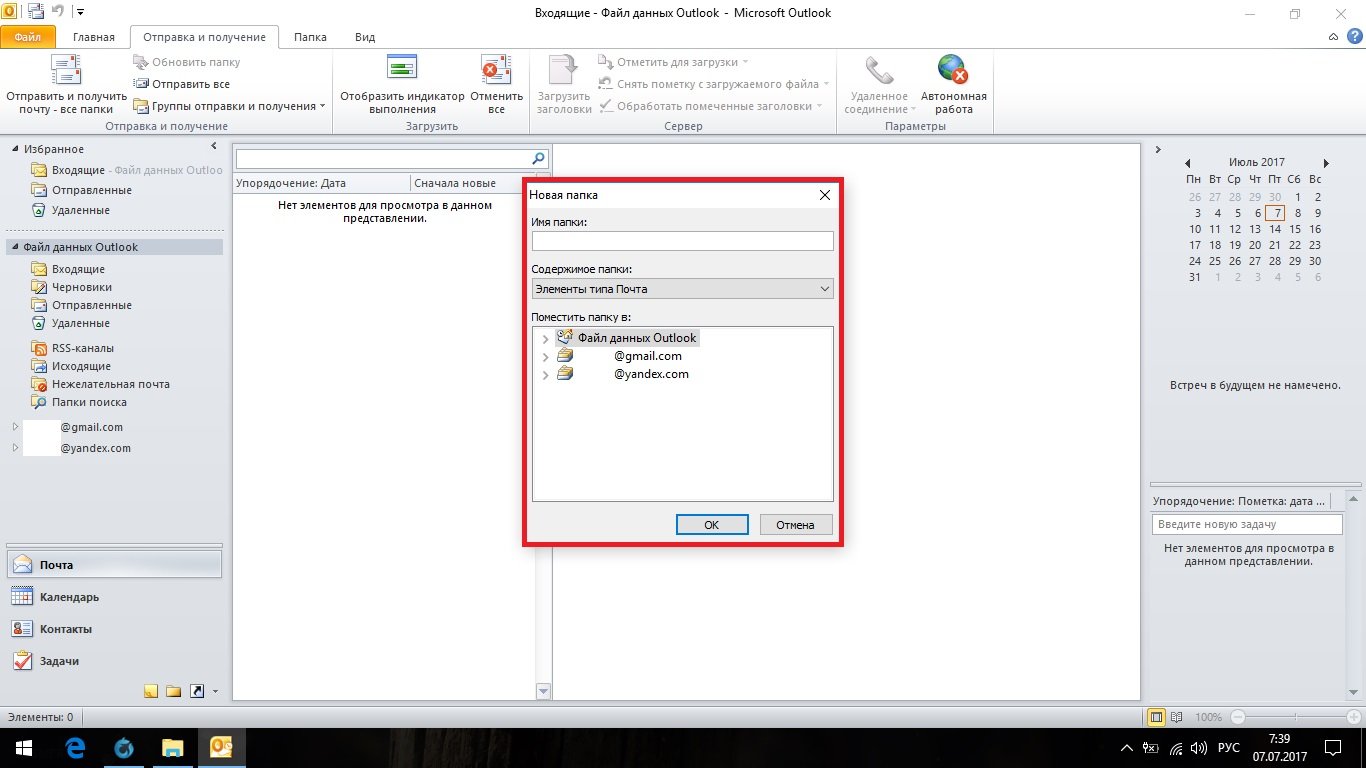The image size is (1366, 768).
Task: Open Outlook Help with the question mark icon
Action: coord(1355,37)
